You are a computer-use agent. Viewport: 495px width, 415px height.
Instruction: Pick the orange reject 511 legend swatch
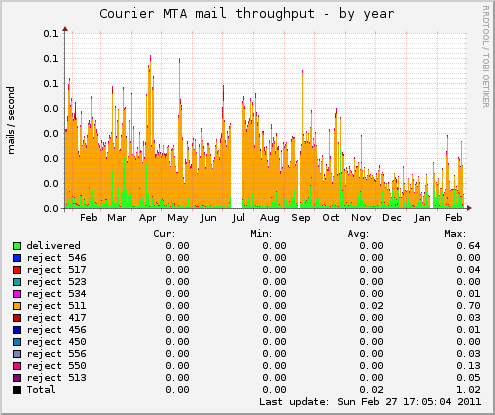coord(17,306)
